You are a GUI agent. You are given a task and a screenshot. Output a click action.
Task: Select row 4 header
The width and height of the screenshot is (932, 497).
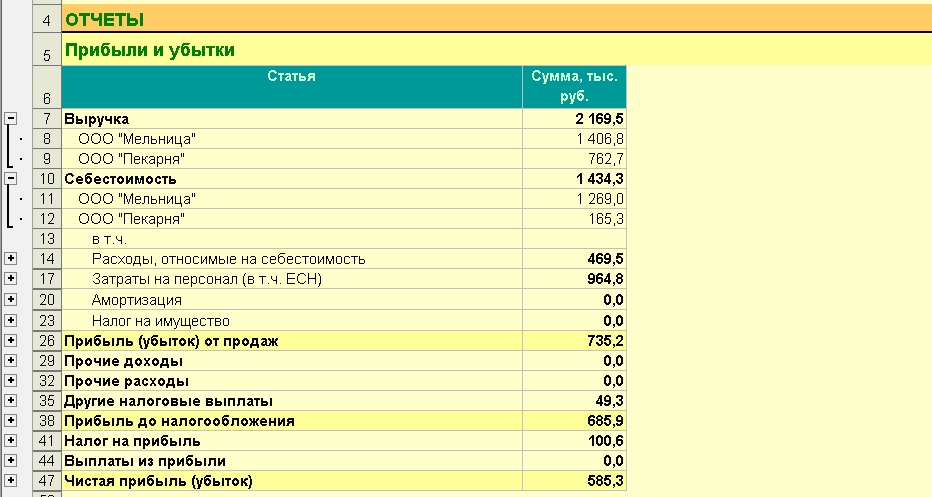[x=47, y=19]
